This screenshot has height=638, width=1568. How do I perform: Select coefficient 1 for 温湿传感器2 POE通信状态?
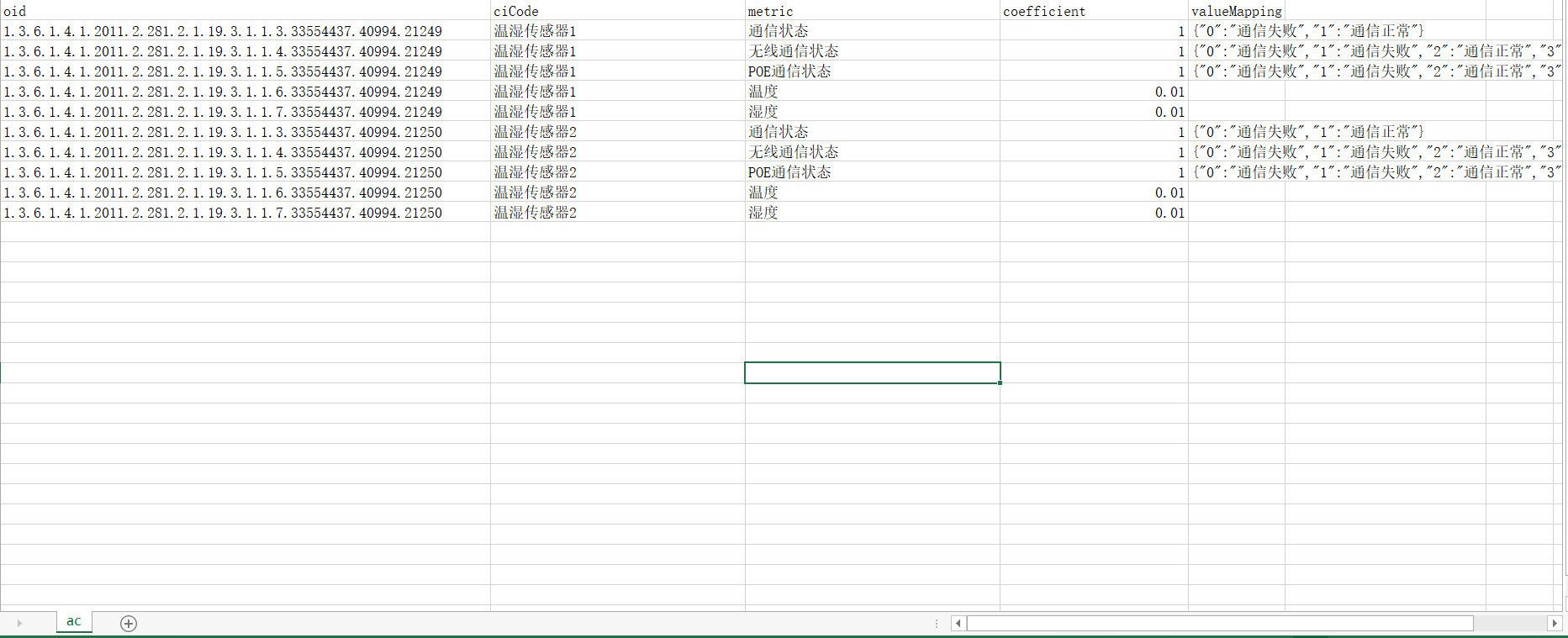click(1094, 172)
